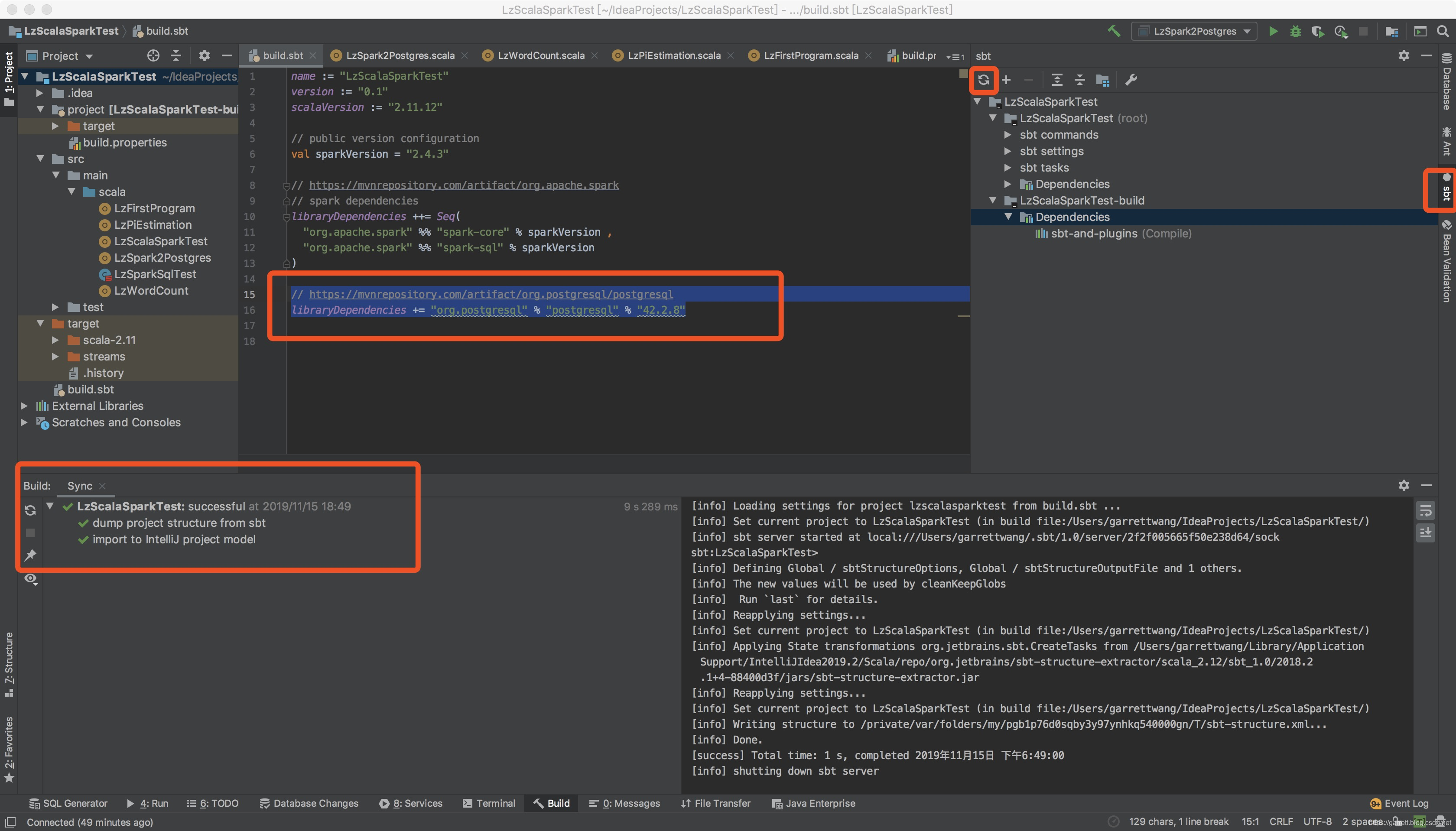
Task: Open the 2: Favorites tool window
Action: tap(9, 750)
